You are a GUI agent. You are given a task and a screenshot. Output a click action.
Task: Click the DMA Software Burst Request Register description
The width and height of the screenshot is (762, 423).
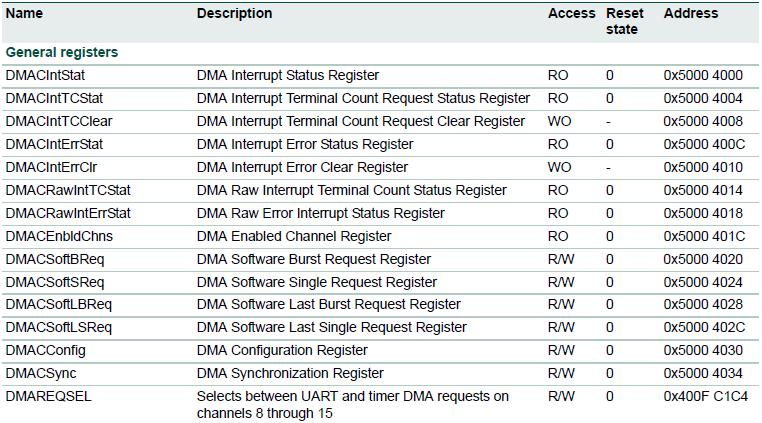[x=314, y=259]
